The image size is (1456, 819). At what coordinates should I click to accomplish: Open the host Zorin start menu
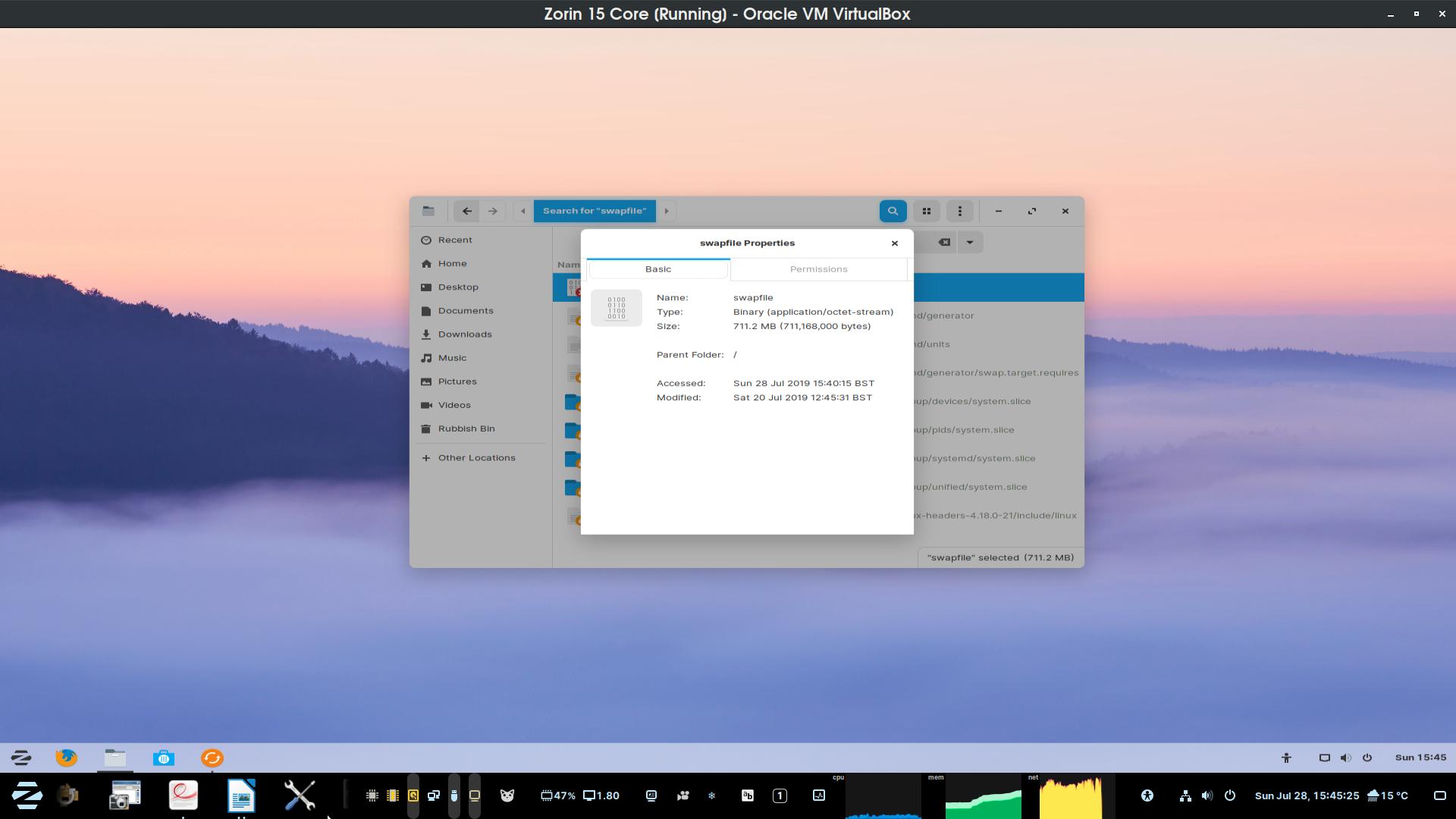27,795
